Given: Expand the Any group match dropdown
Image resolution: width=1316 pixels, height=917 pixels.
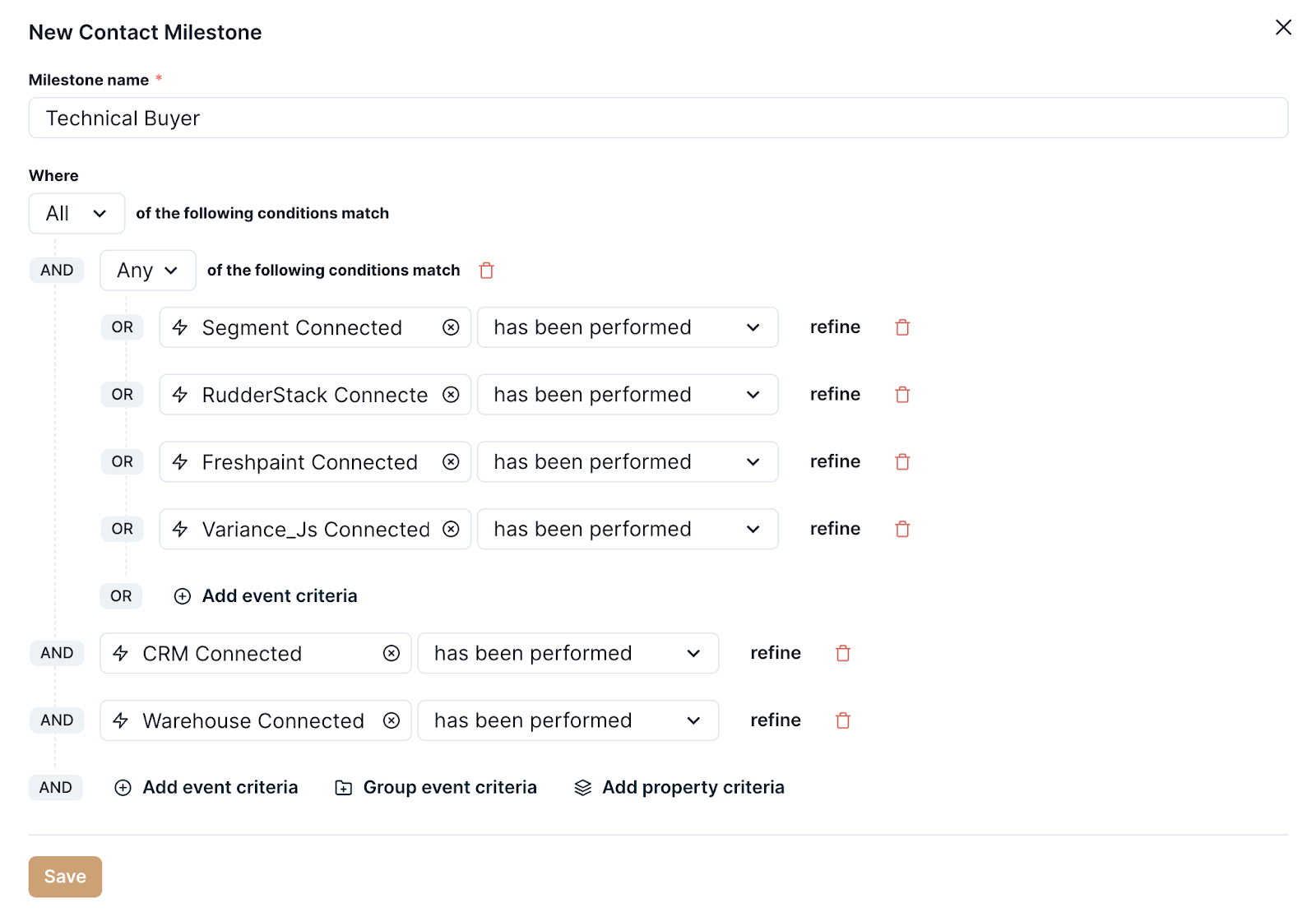Looking at the screenshot, I should coord(148,271).
